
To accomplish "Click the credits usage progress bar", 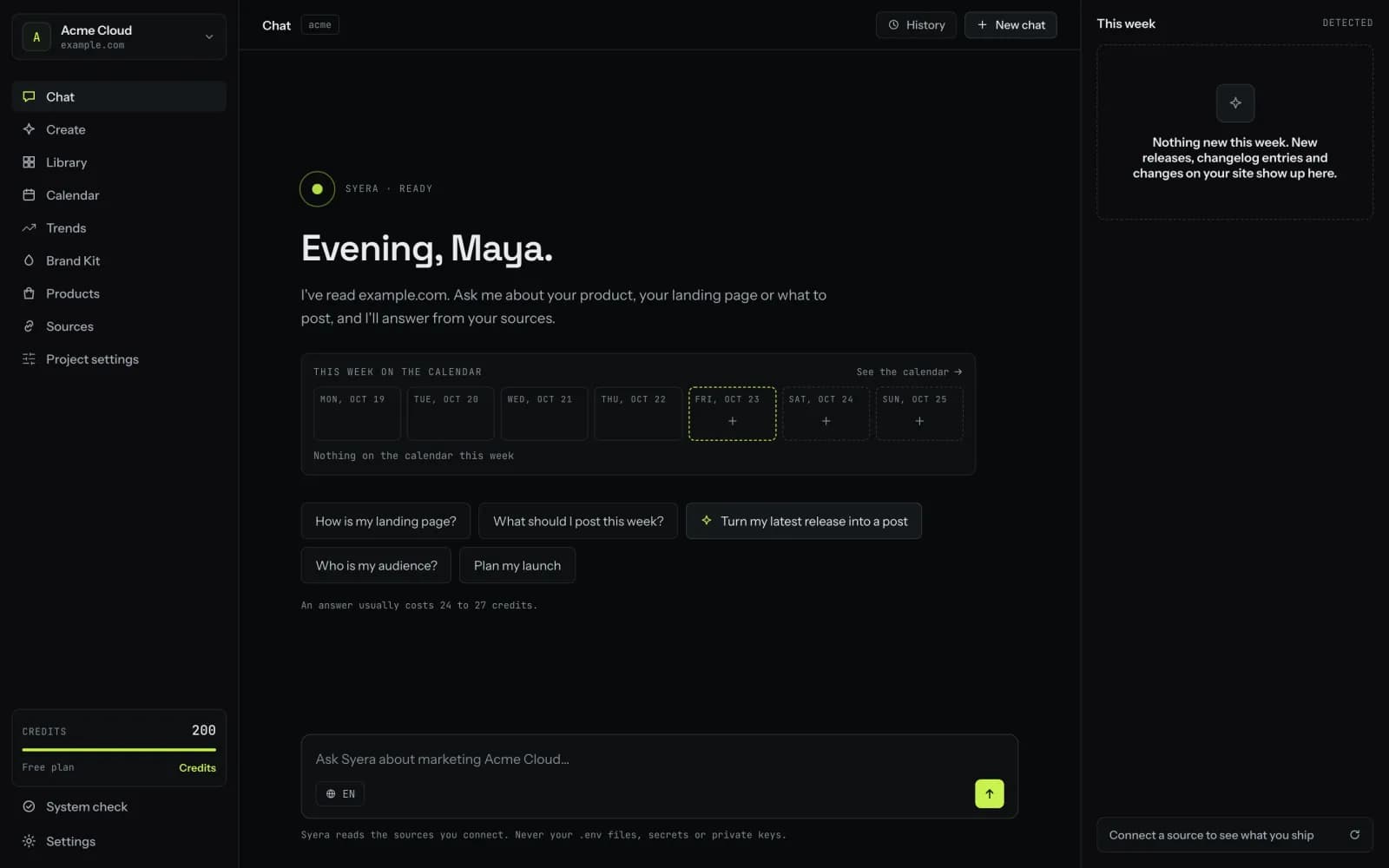I will (119, 749).
